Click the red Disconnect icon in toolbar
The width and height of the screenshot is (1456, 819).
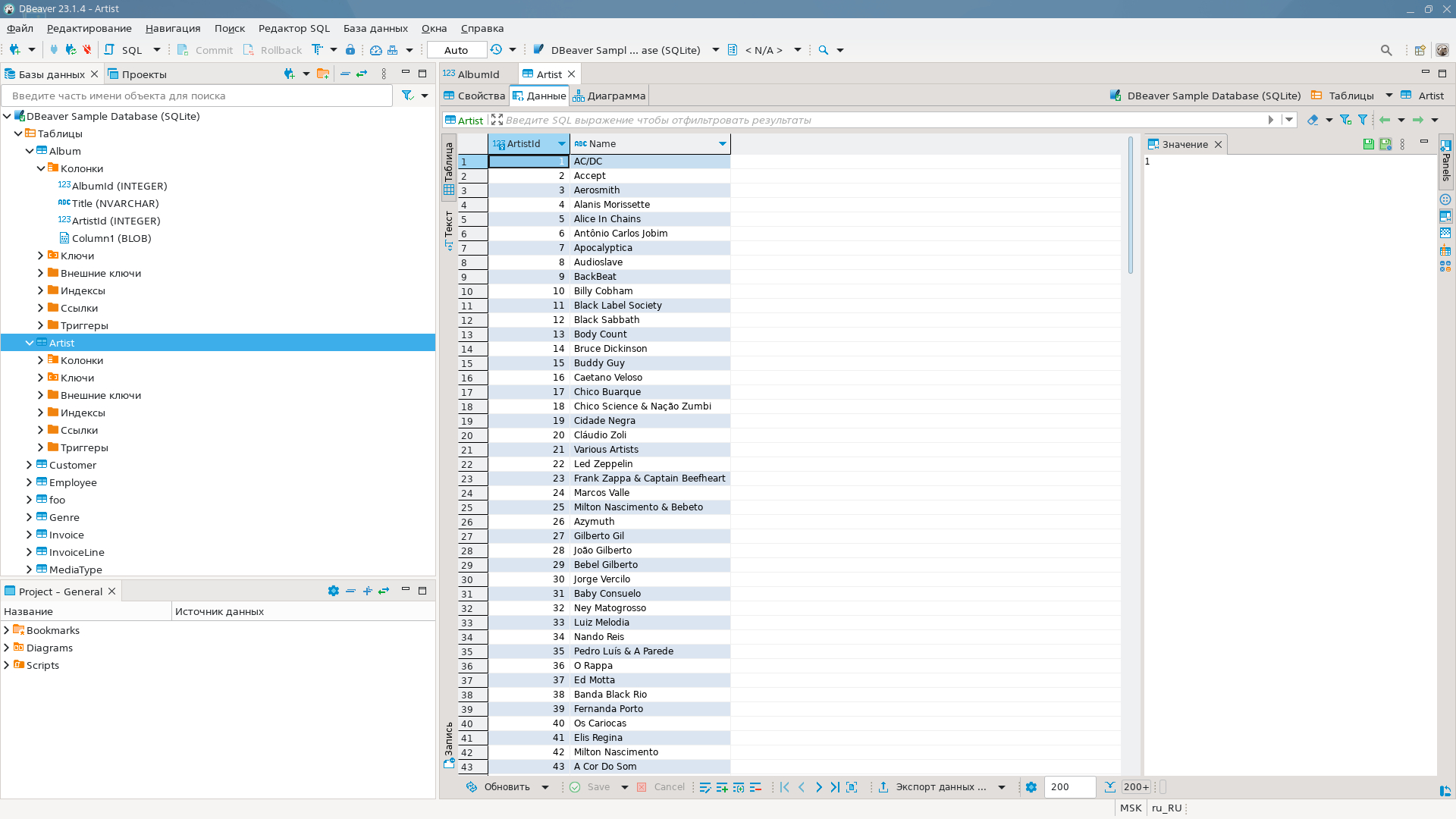(x=87, y=50)
